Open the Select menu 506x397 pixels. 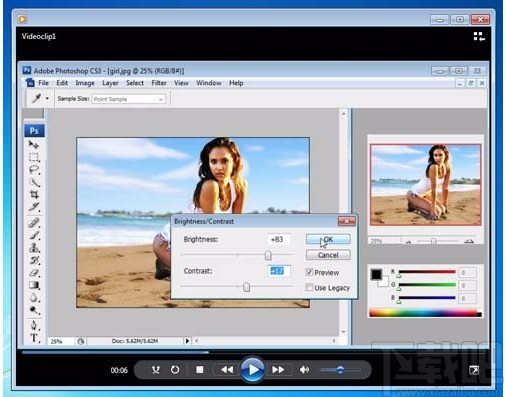(x=135, y=83)
